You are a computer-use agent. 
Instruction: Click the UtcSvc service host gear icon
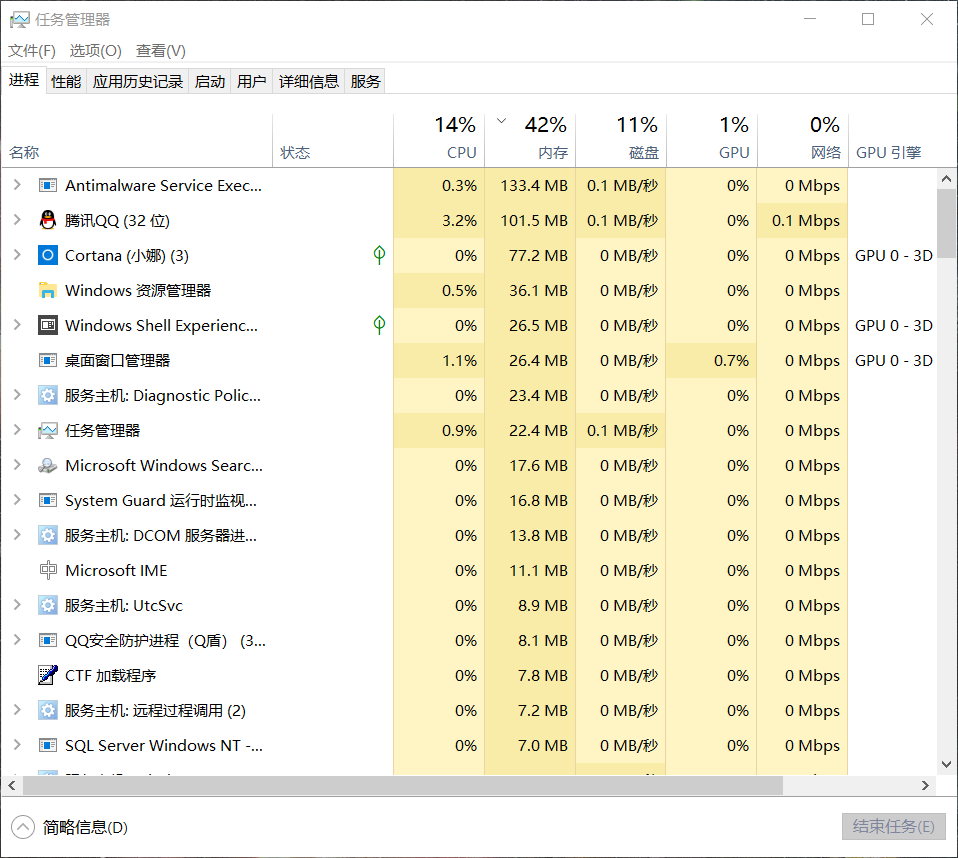(x=48, y=606)
